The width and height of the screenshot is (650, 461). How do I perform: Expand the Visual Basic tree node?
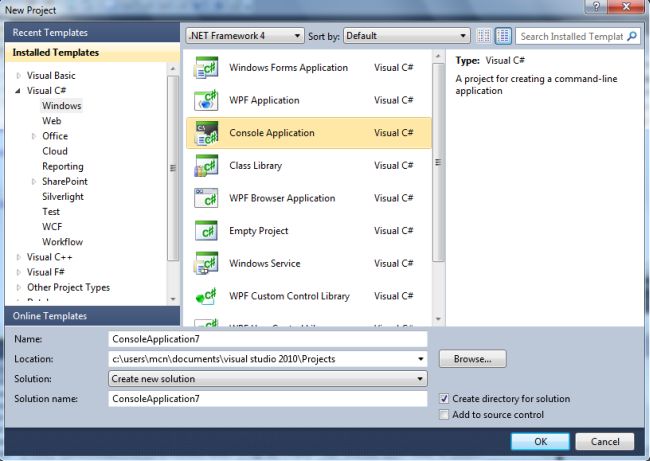point(19,75)
